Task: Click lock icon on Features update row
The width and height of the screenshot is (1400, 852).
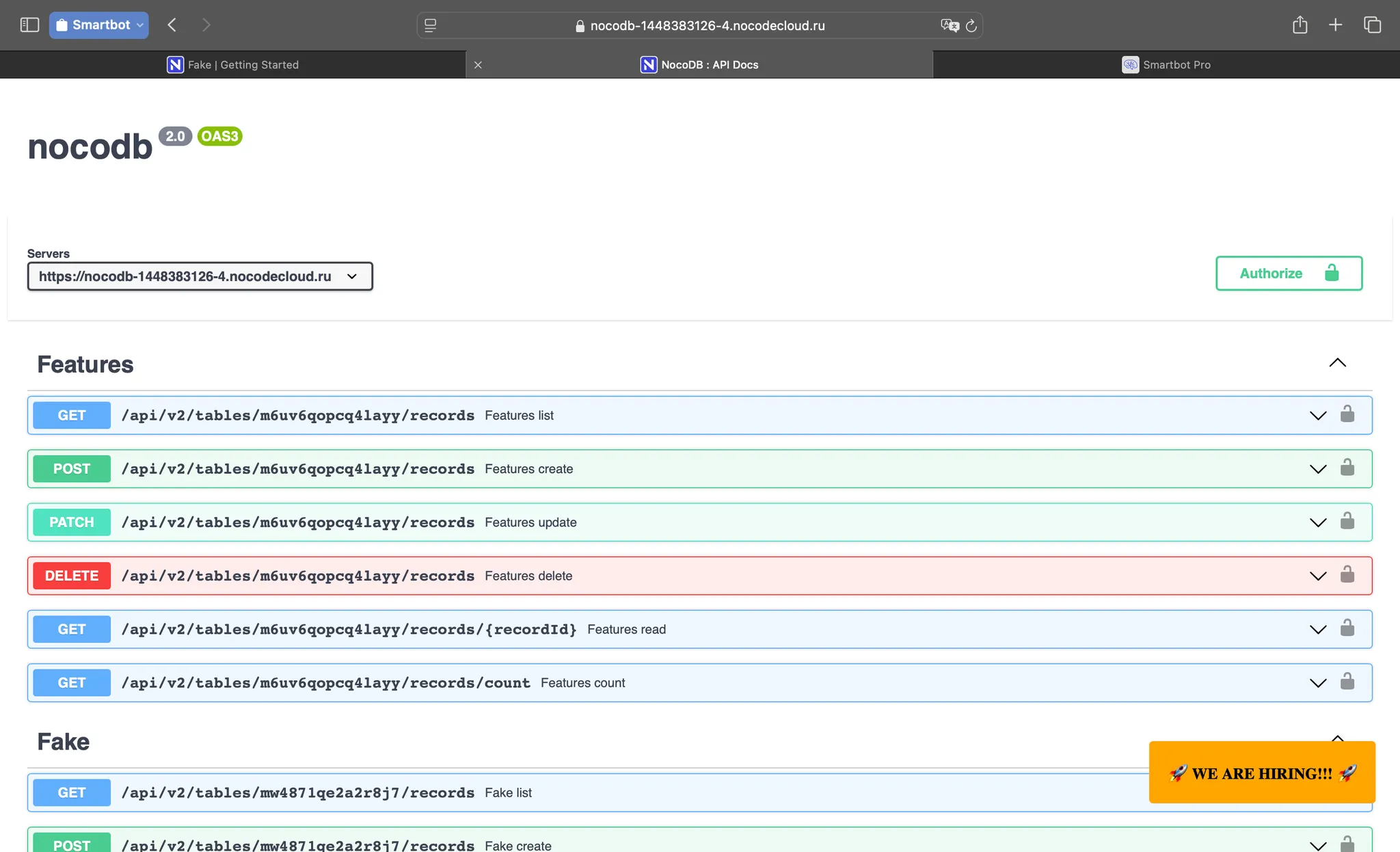Action: click(x=1347, y=521)
